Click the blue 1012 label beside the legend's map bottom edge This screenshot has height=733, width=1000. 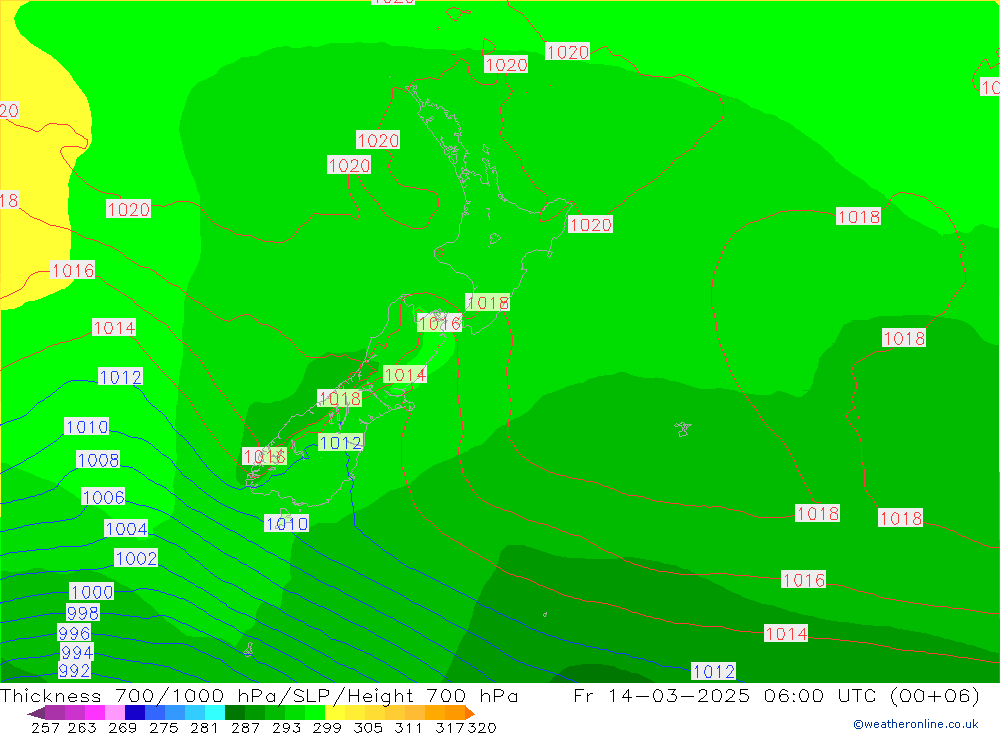[x=714, y=671]
